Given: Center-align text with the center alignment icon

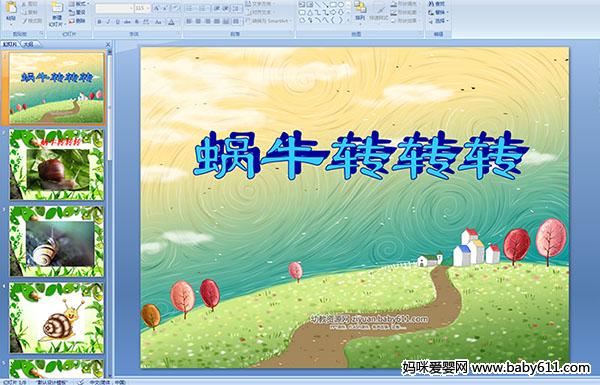Looking at the screenshot, I should (198, 22).
